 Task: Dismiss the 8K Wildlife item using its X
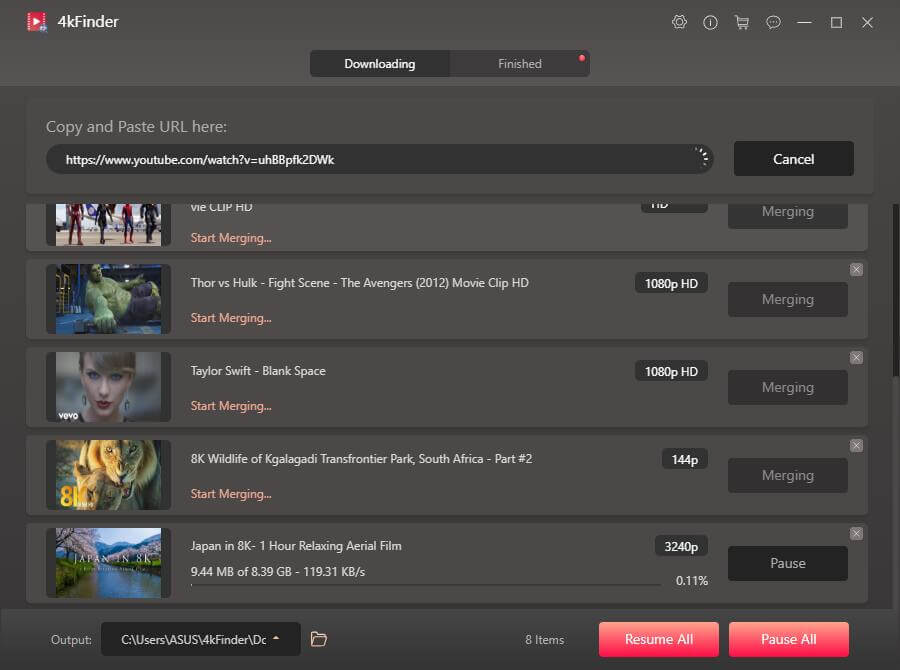coord(856,445)
